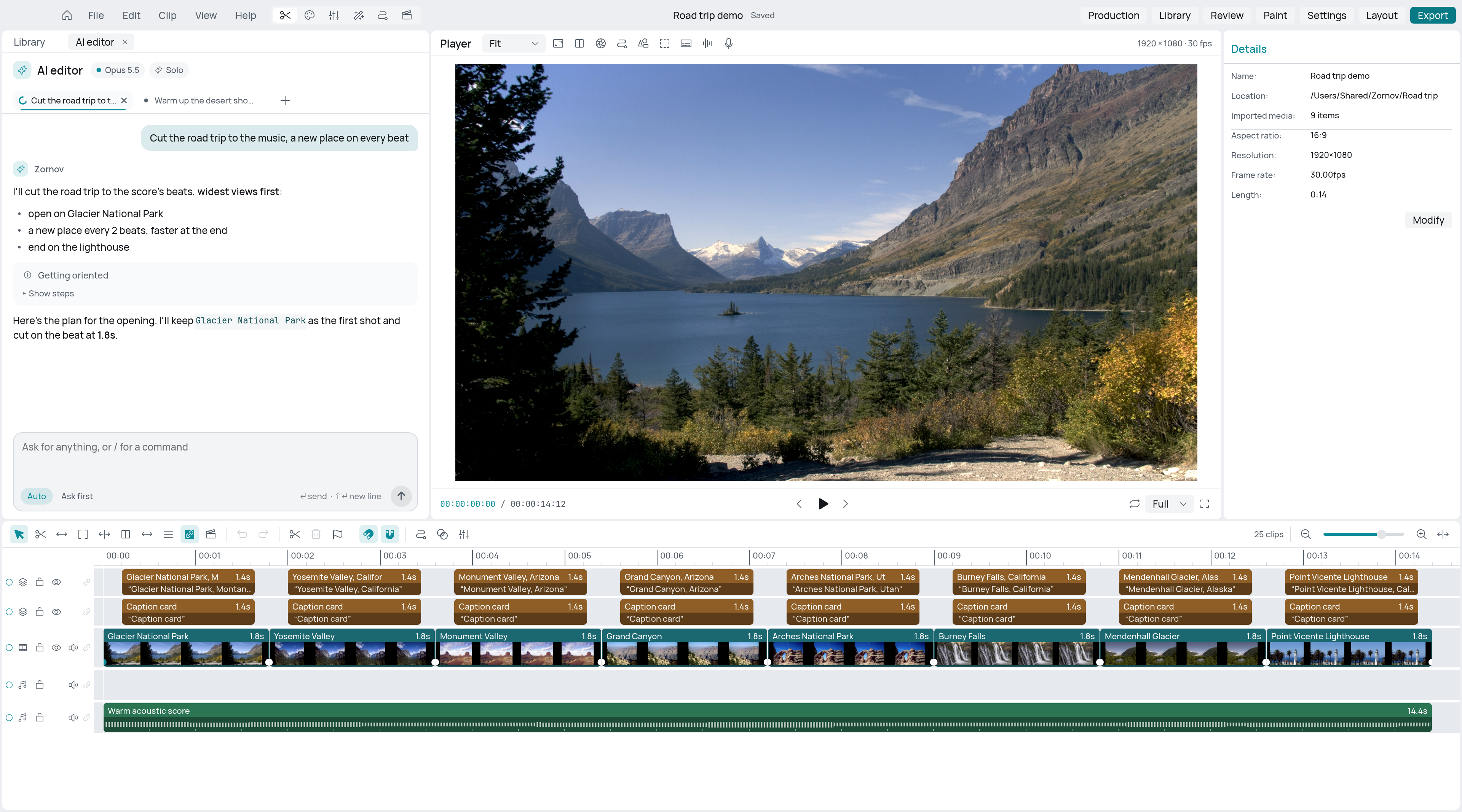Open the color scopes icon in Player toolbar

coord(600,44)
